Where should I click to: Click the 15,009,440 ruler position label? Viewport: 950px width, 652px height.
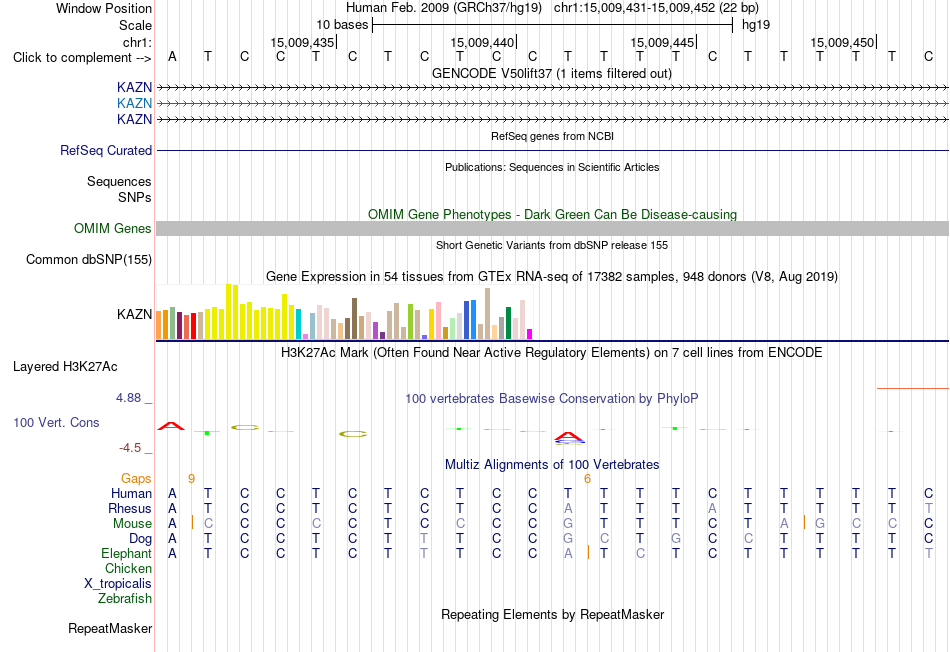pyautogui.click(x=482, y=42)
